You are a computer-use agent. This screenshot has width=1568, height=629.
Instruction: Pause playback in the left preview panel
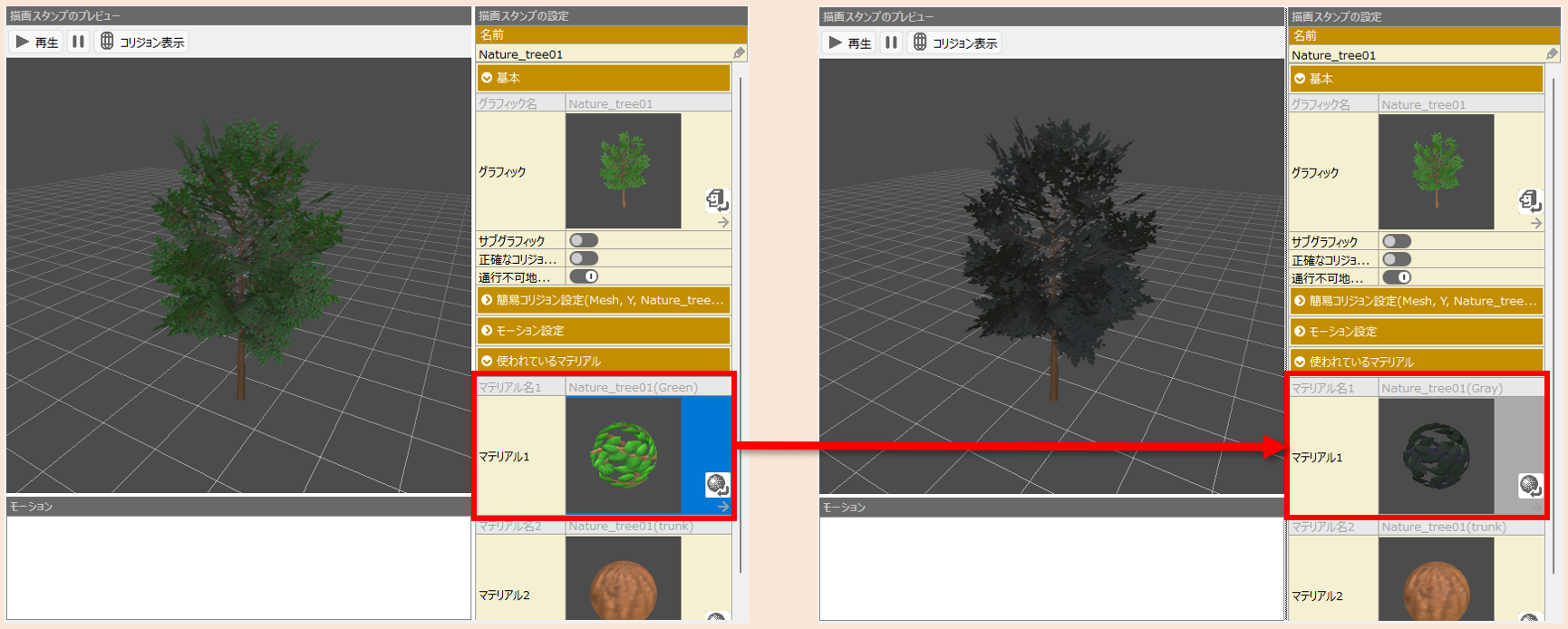(78, 42)
